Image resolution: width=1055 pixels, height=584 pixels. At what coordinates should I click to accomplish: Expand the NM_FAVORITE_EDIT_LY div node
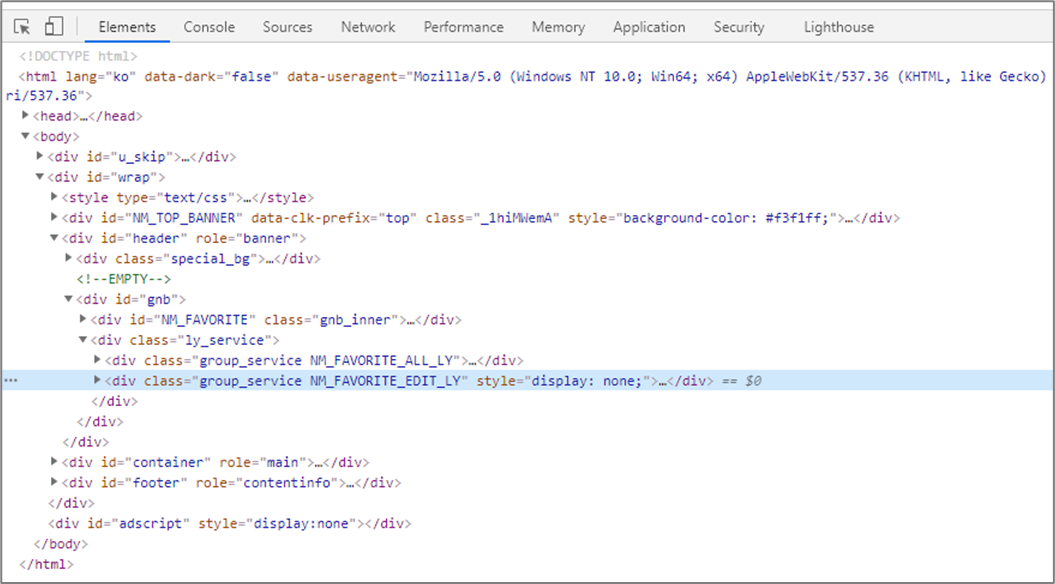tap(98, 380)
